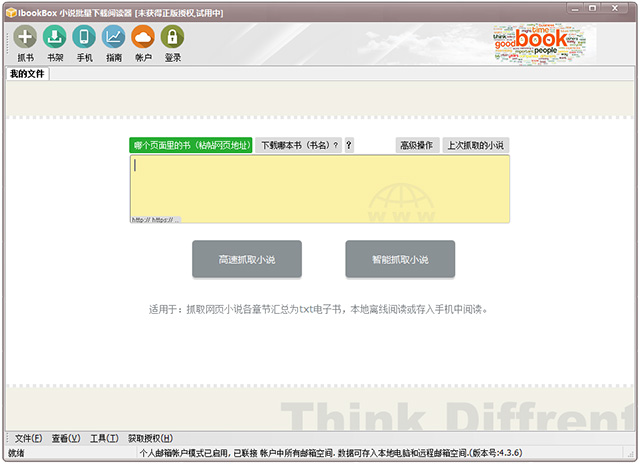Image resolution: width=640 pixels, height=465 pixels.
Task: Open the 帐户 cloud account icon
Action: (143, 36)
